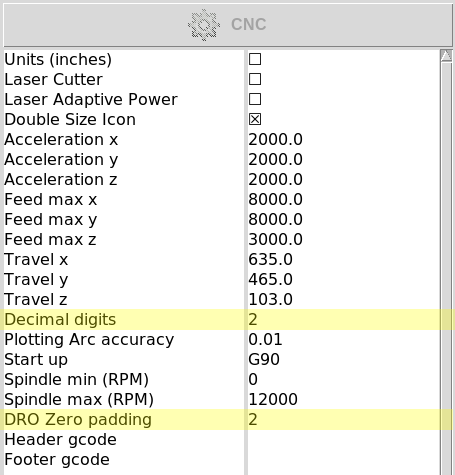Enable Laser Adaptive Power checkbox

point(255,99)
